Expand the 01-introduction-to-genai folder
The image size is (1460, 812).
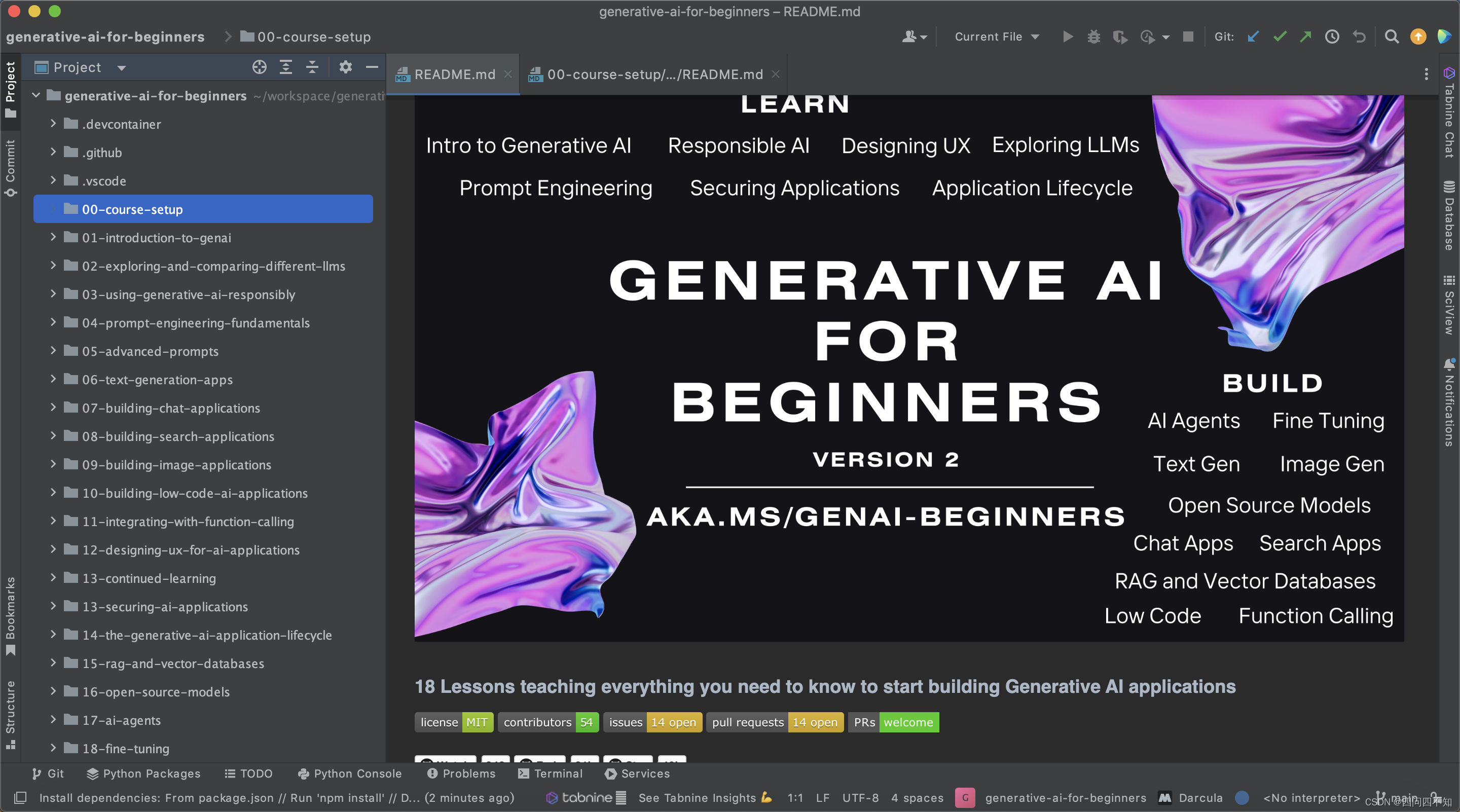[x=53, y=237]
